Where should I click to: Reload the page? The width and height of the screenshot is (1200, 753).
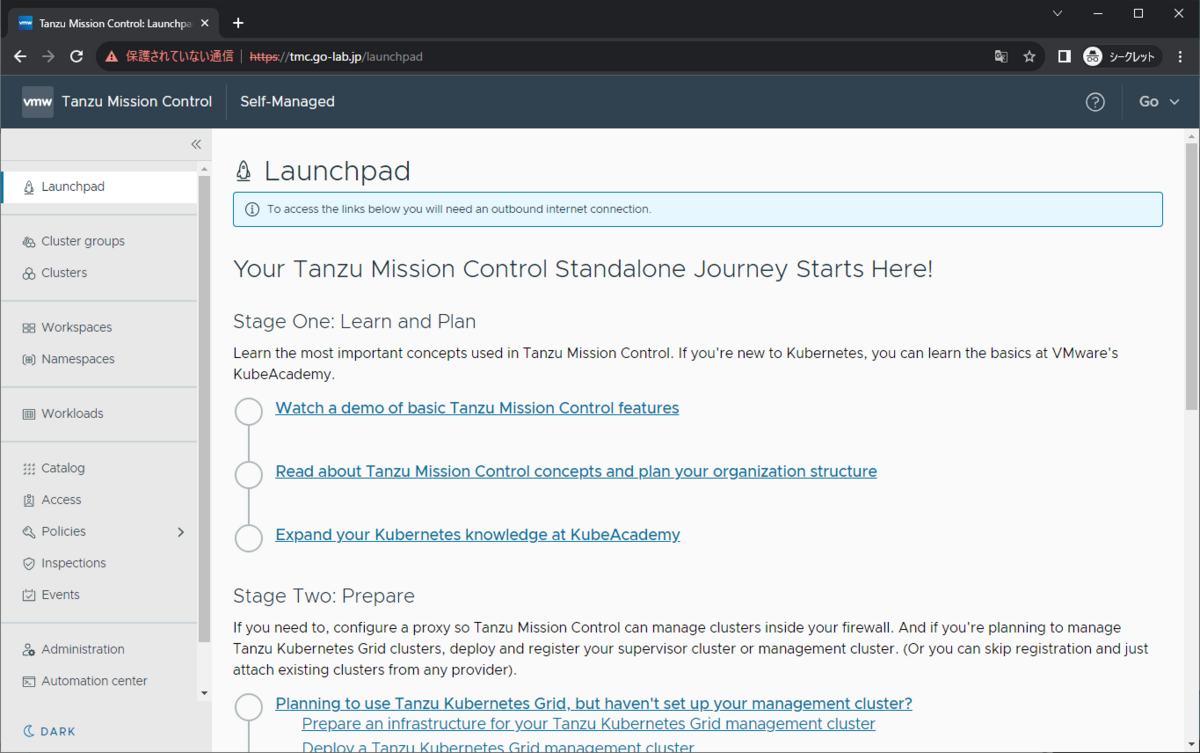click(x=76, y=57)
